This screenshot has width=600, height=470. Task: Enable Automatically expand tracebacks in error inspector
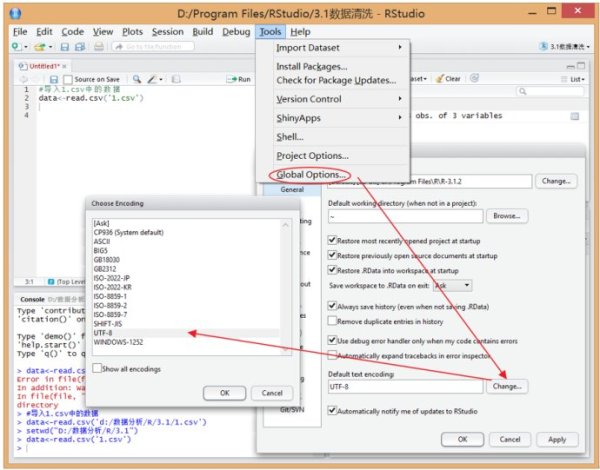(332, 355)
